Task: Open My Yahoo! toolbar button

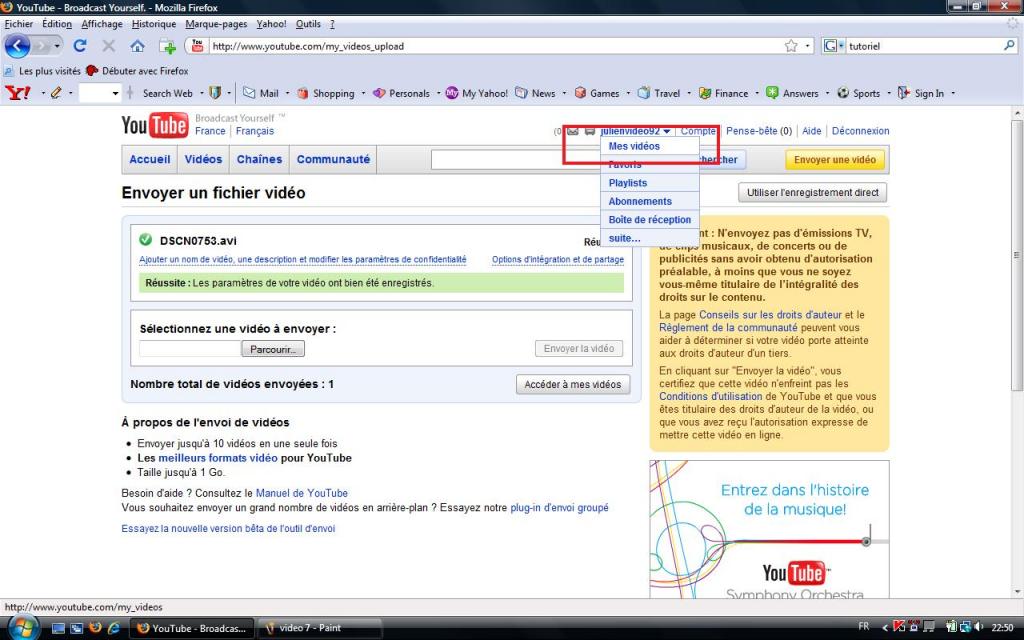Action: click(477, 93)
